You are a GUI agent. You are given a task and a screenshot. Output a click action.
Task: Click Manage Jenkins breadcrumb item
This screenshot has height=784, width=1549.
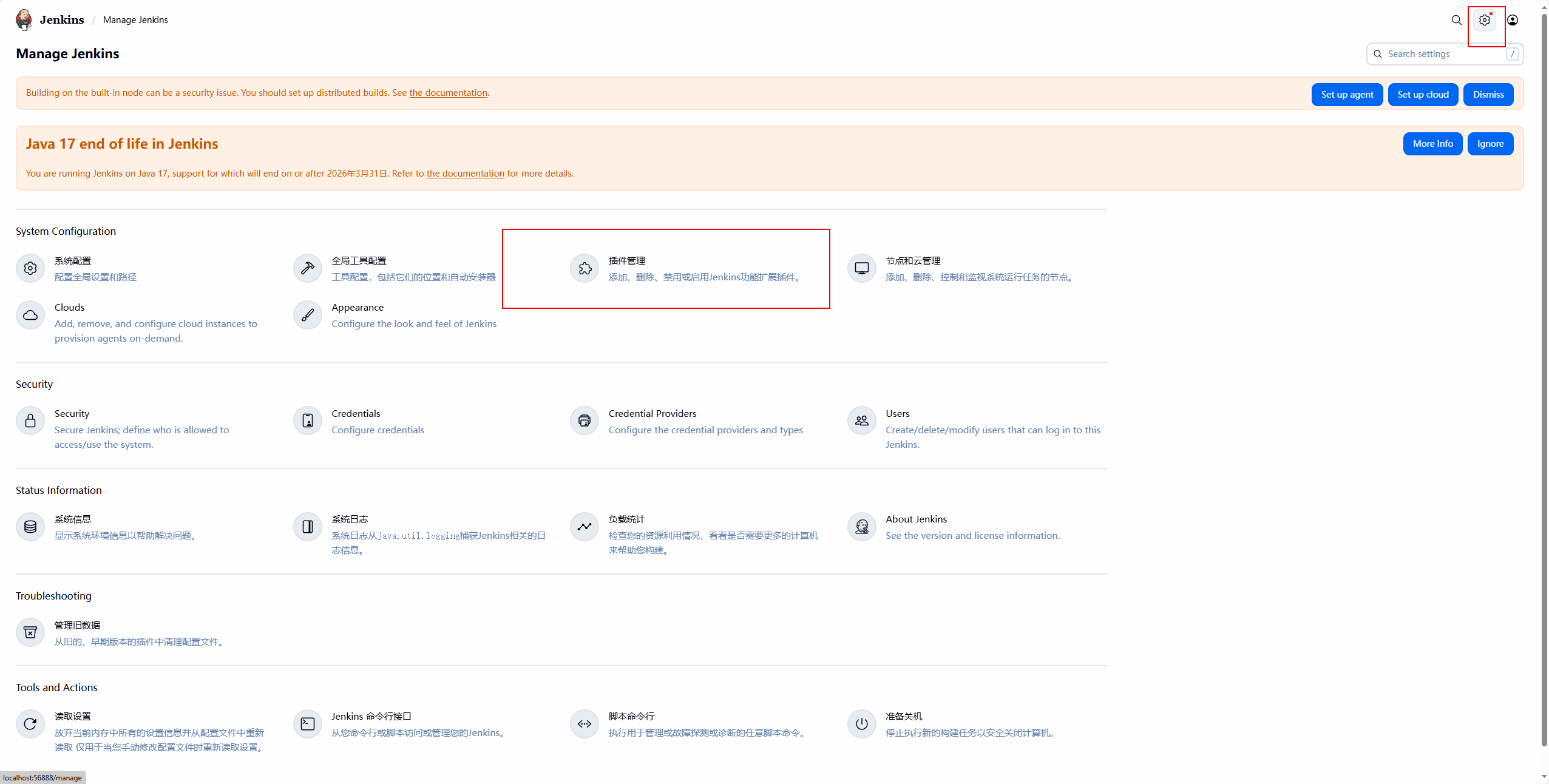(135, 20)
